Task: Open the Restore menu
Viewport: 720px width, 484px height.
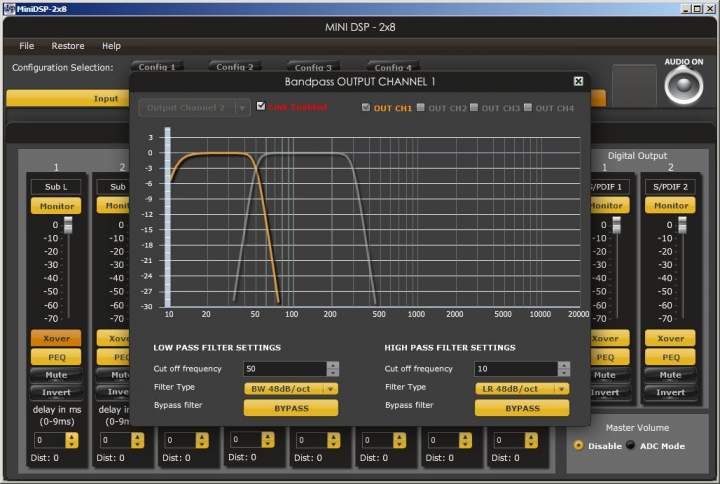Action: 68,46
